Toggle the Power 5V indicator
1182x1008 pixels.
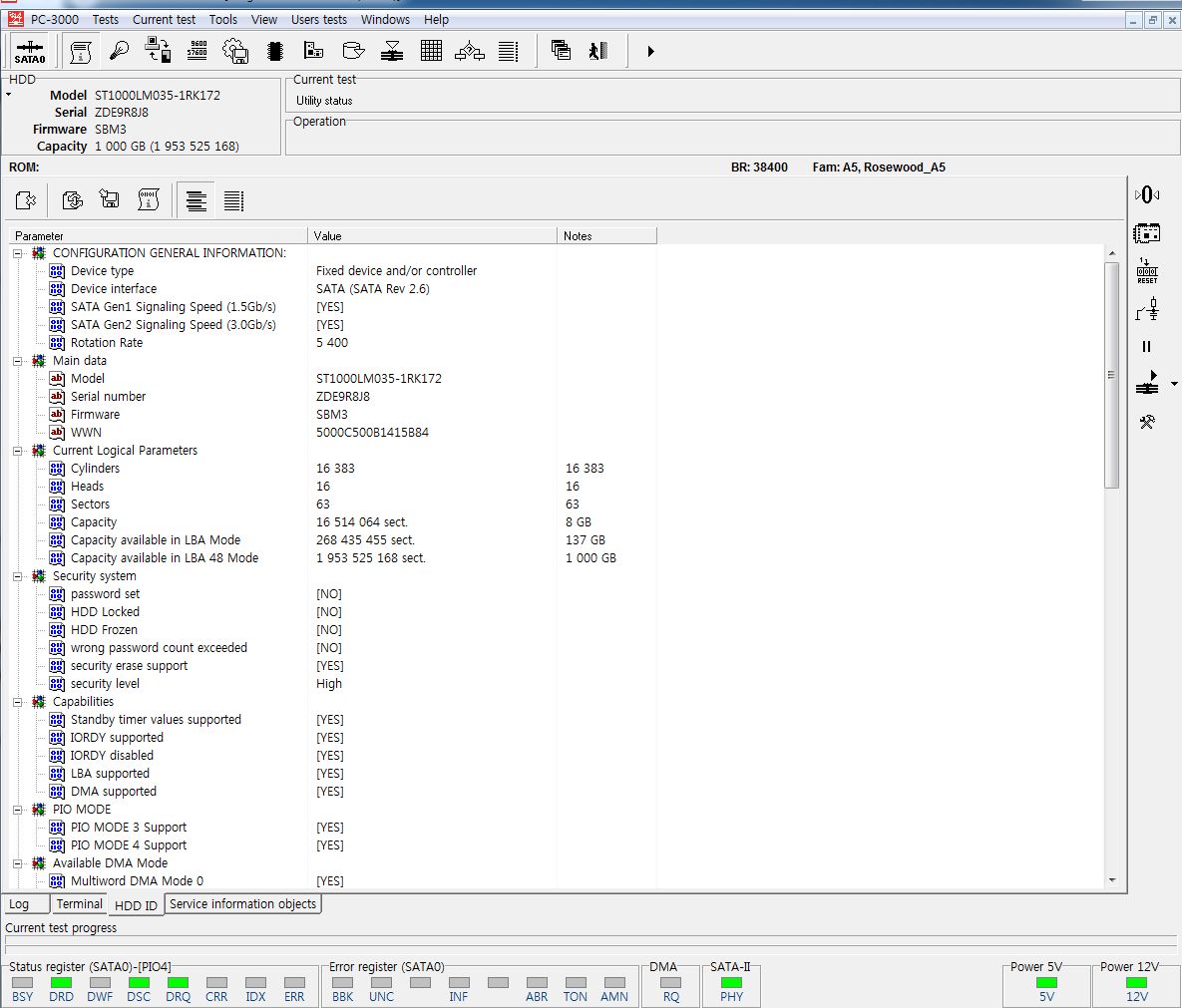tap(1046, 983)
